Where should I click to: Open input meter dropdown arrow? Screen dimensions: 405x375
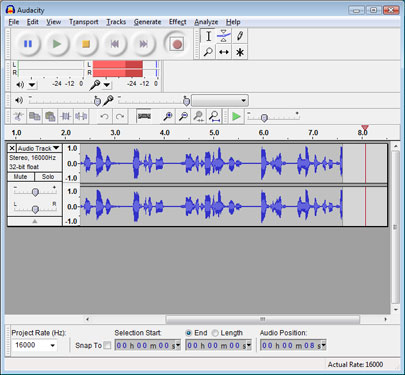(107, 85)
